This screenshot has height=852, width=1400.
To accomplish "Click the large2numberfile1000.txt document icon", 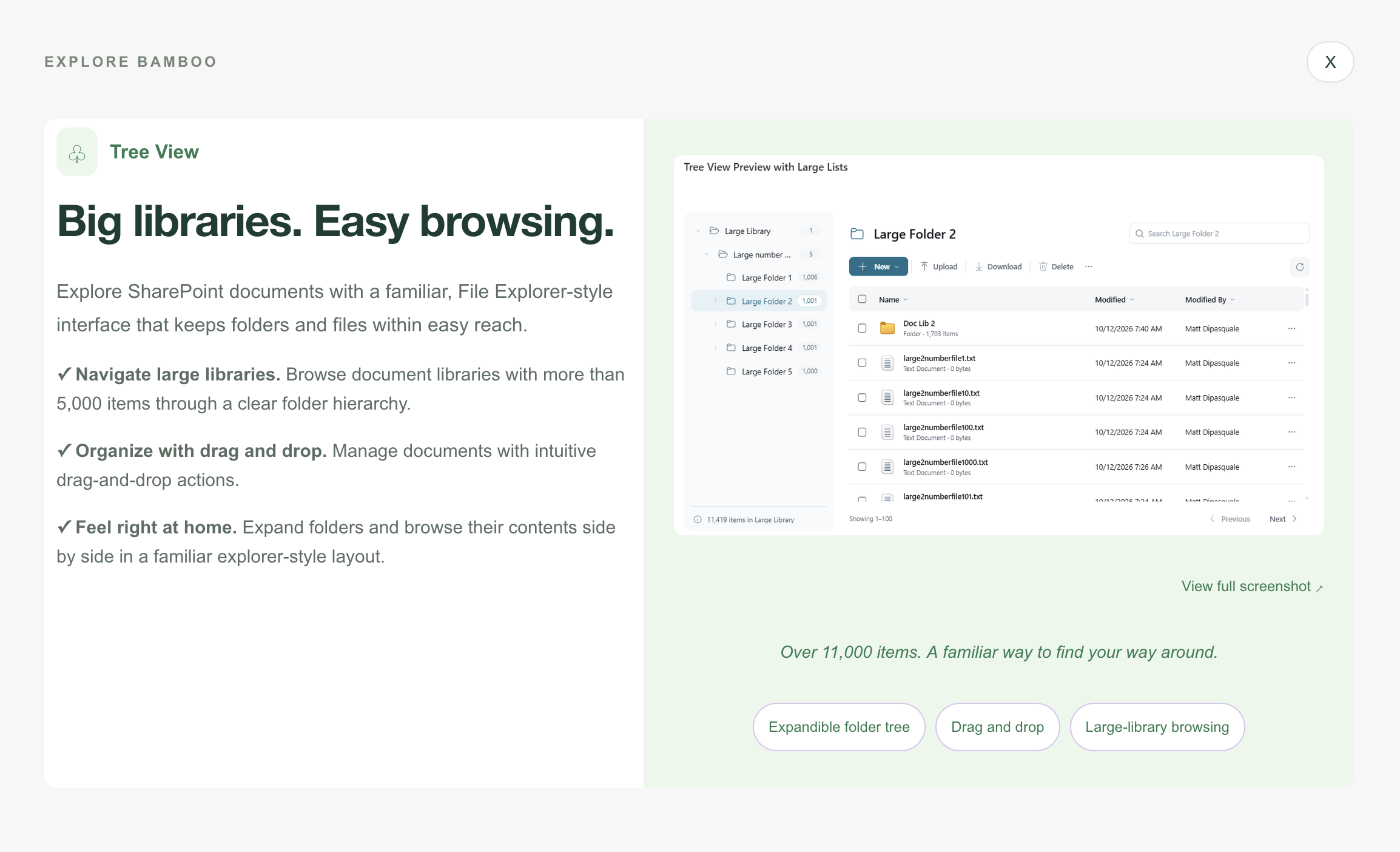I will 887,467.
